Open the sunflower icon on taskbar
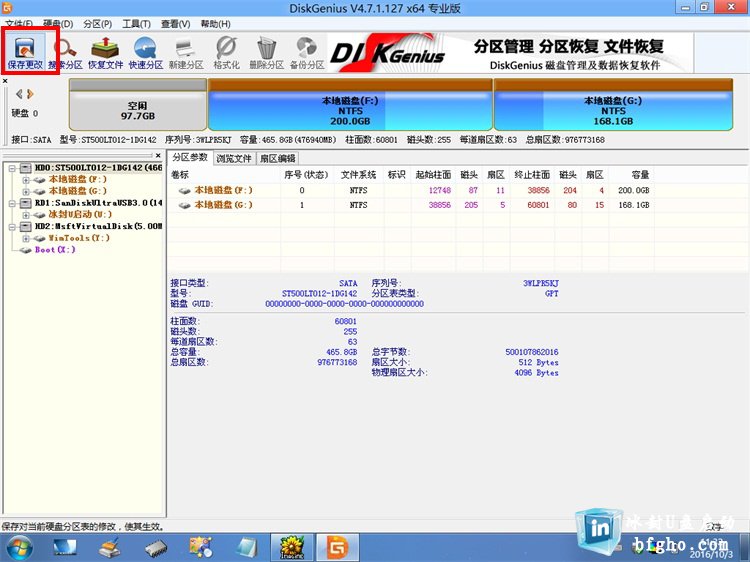Image resolution: width=750 pixels, height=562 pixels. point(292,548)
